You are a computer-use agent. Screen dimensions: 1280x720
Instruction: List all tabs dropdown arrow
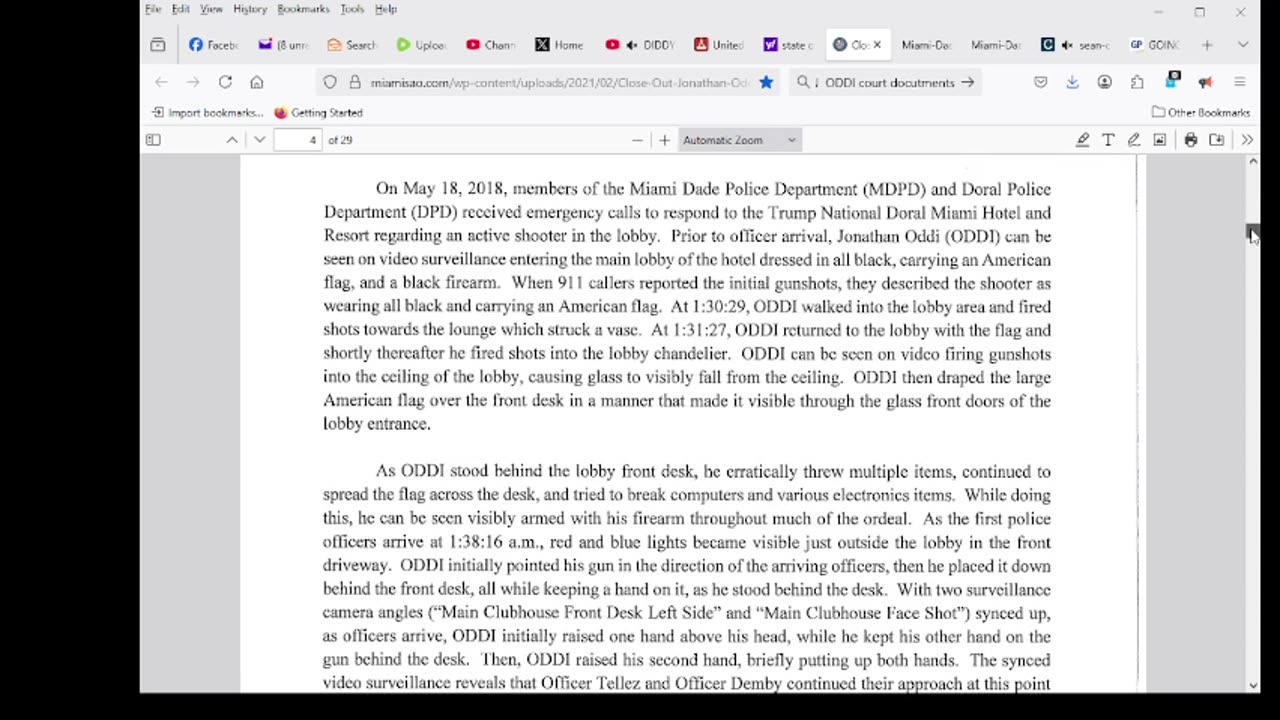pos(1243,45)
